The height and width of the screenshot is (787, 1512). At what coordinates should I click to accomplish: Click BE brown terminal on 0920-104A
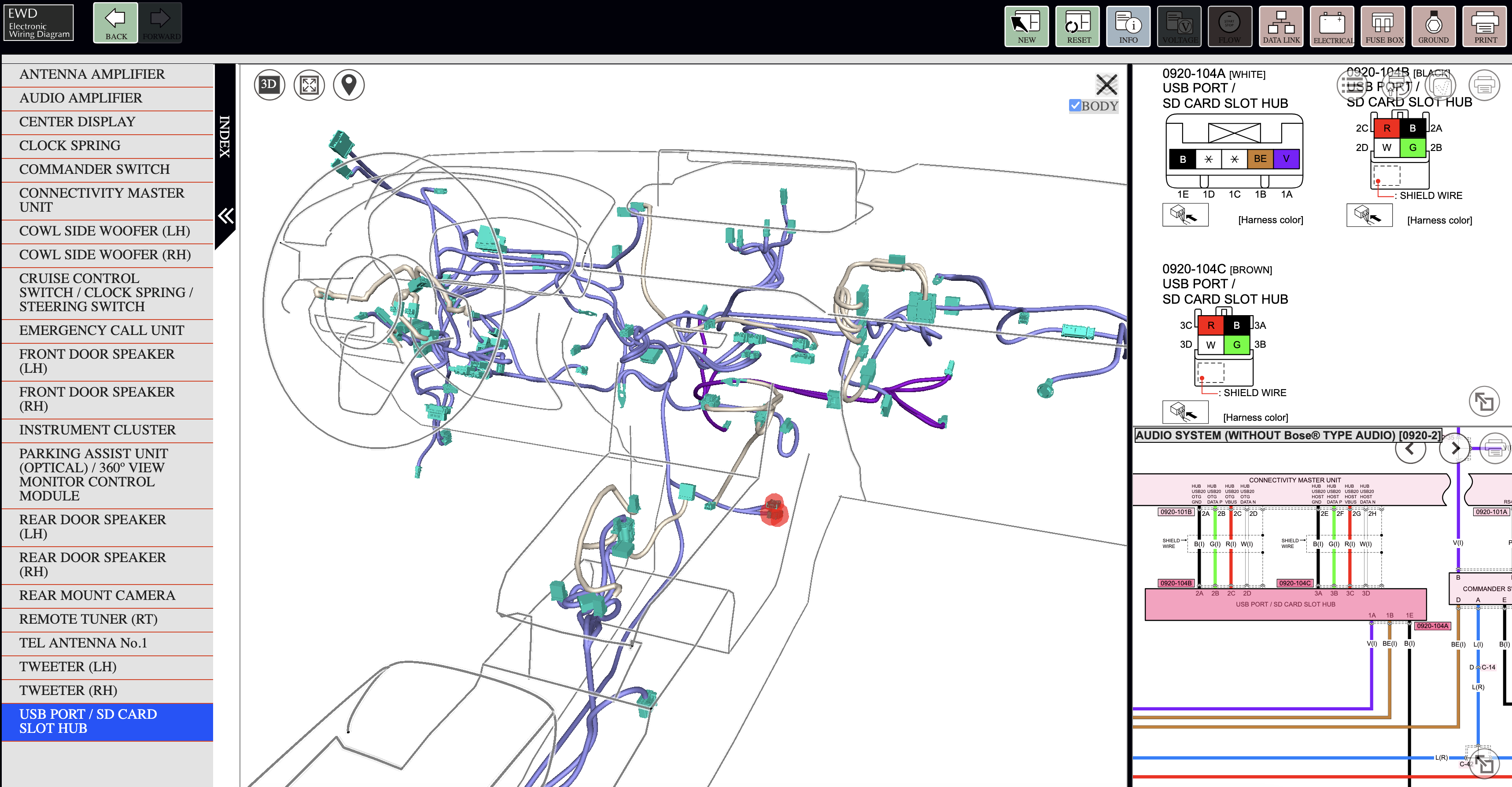click(1260, 159)
